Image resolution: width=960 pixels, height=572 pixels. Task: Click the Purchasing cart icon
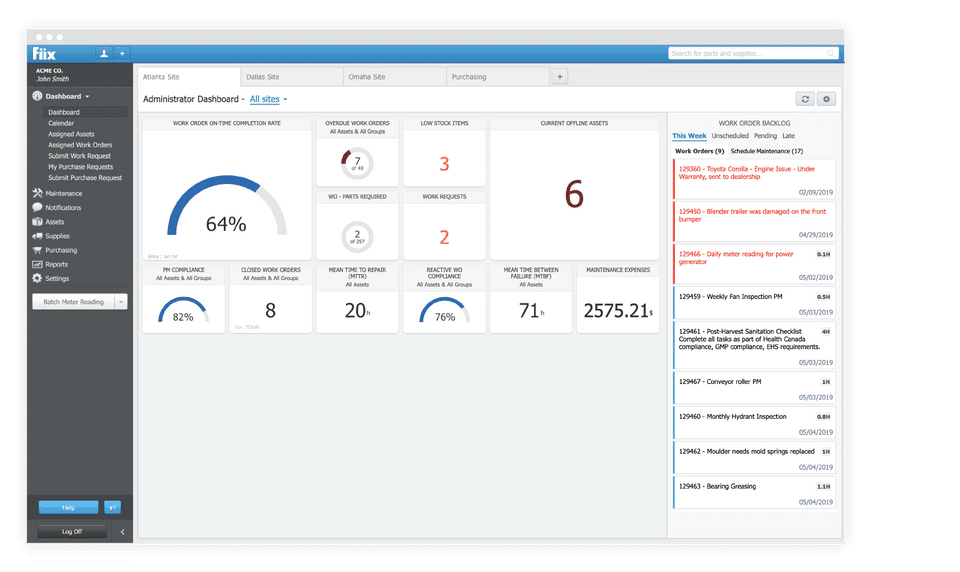pyautogui.click(x=37, y=250)
